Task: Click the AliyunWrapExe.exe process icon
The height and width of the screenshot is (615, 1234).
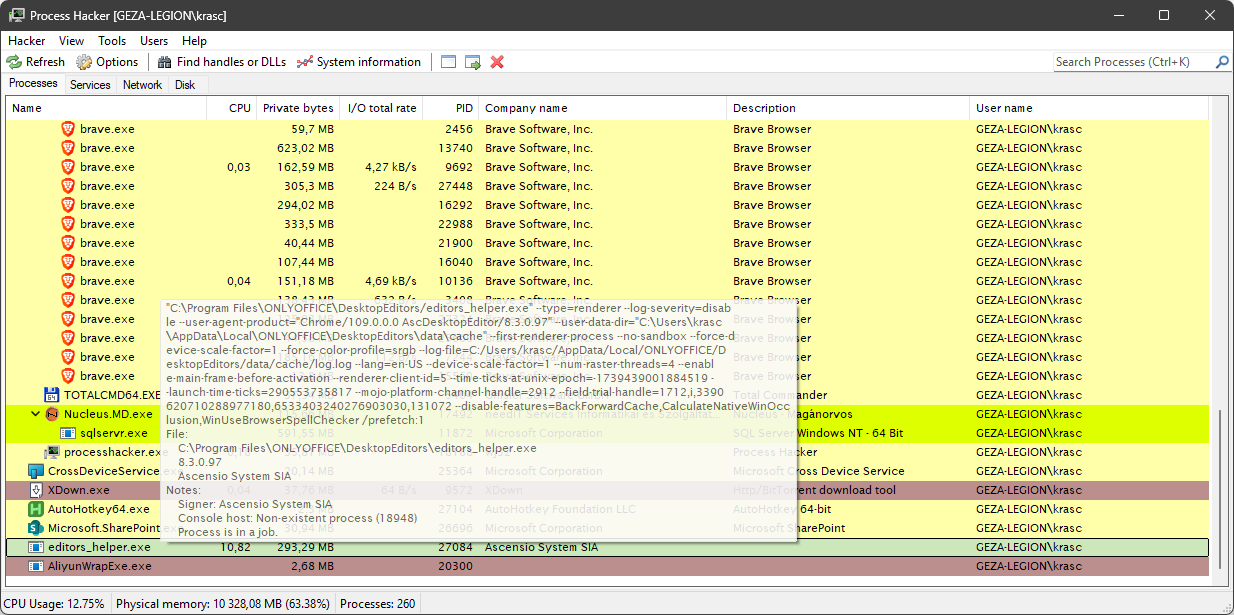Action: pyautogui.click(x=36, y=566)
